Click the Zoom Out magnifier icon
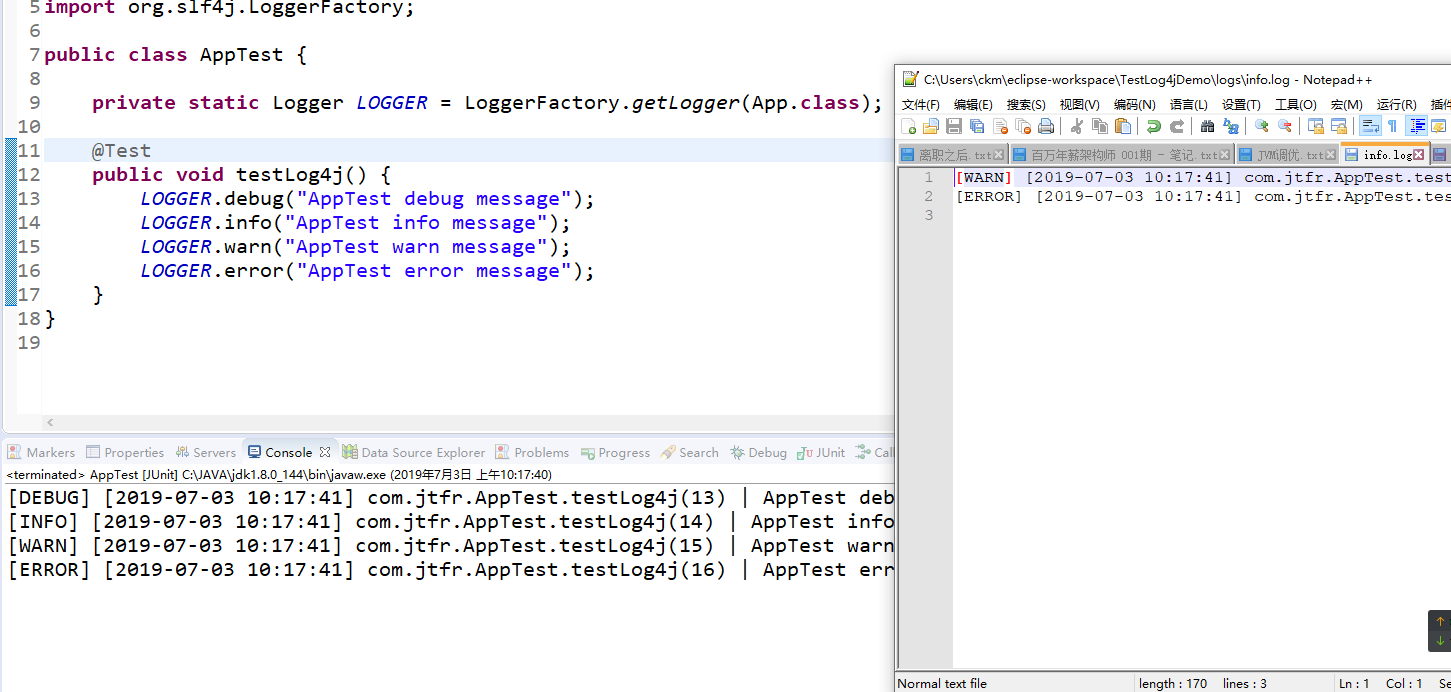The width and height of the screenshot is (1451, 692). click(x=1285, y=126)
